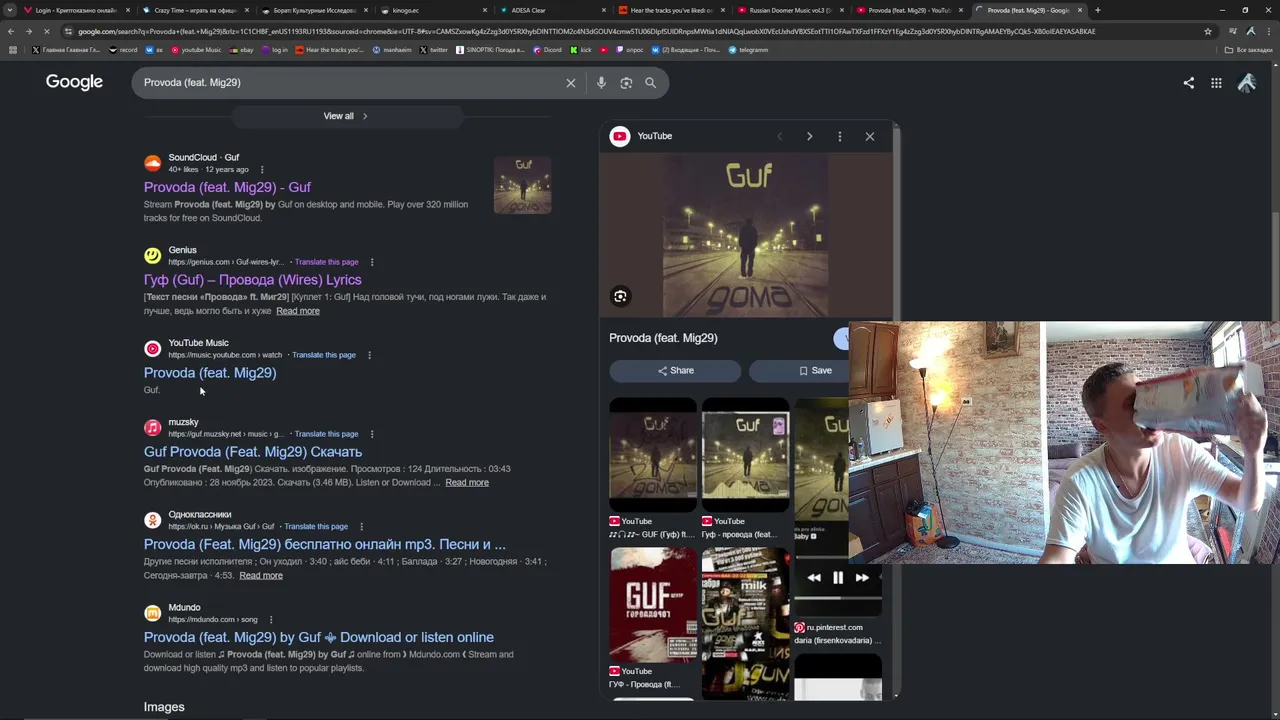Translate the Genius page
The width and height of the screenshot is (1280, 720).
[x=326, y=262]
